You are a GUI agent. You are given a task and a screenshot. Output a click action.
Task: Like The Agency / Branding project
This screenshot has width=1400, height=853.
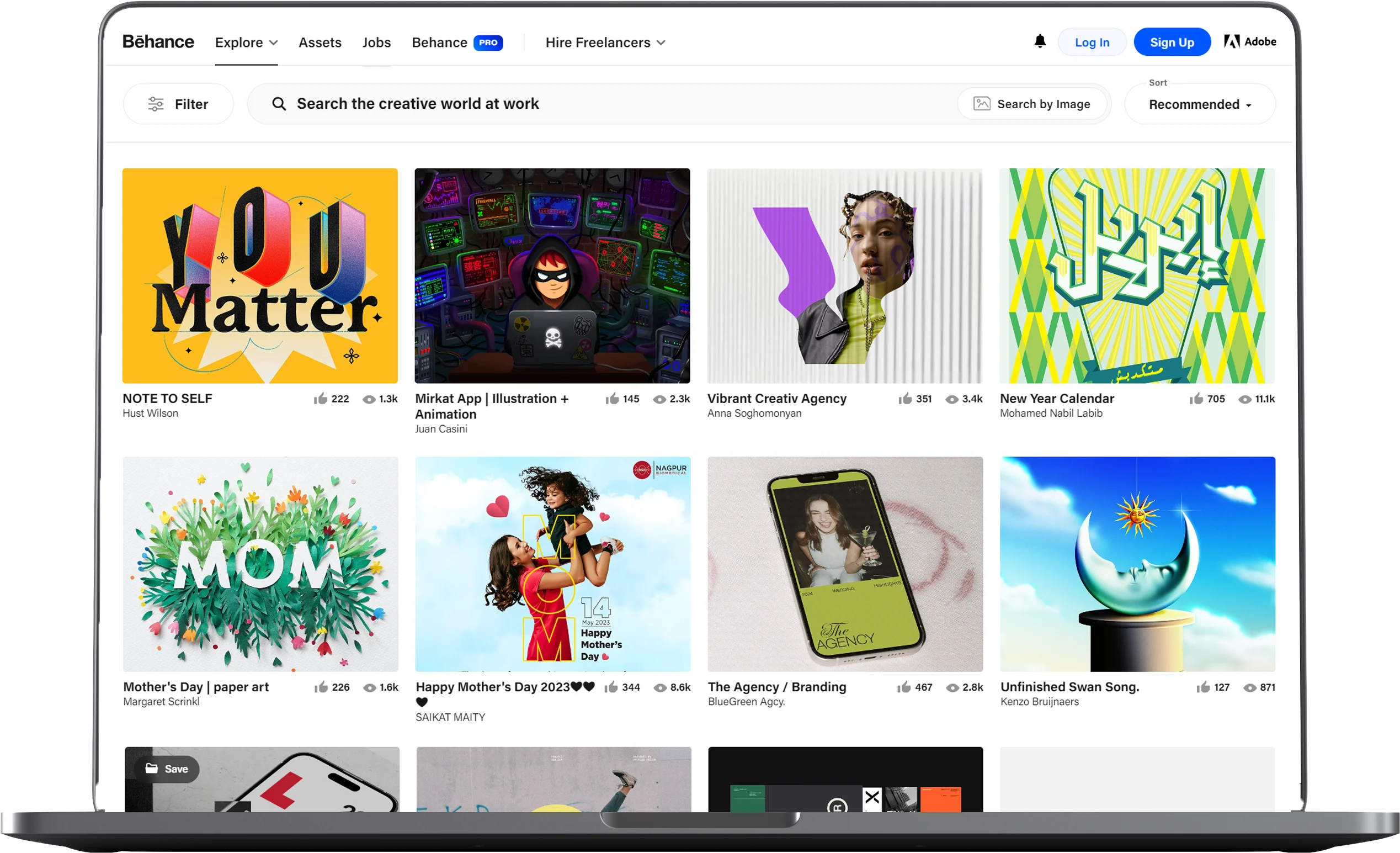(x=904, y=687)
